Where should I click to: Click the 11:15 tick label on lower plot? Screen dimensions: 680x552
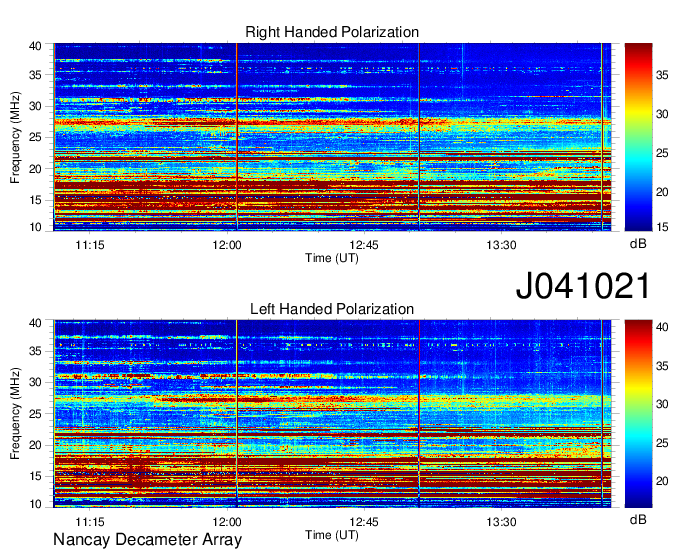click(90, 522)
